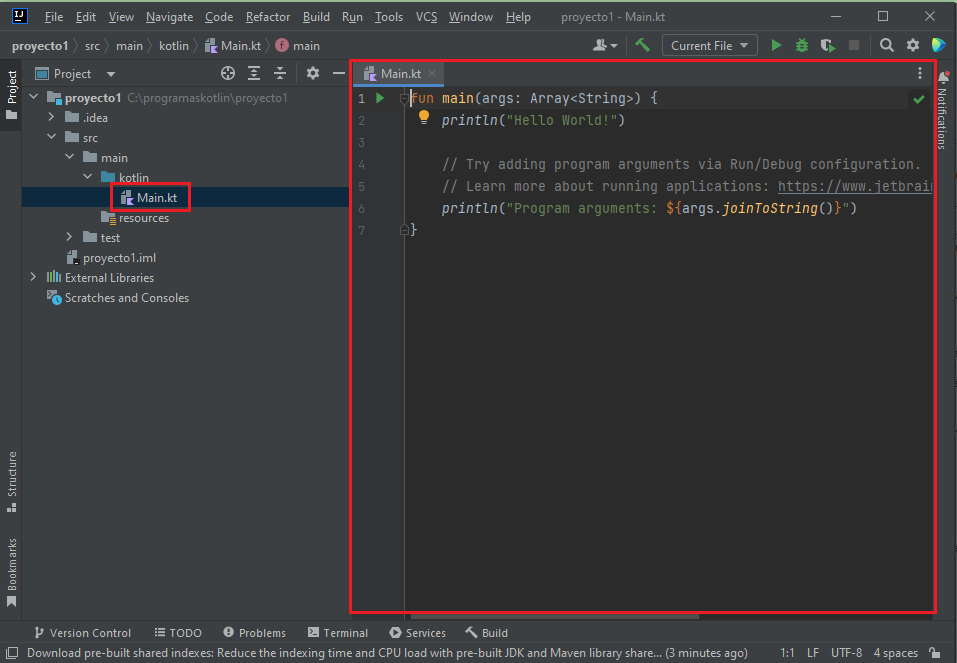Open Code With Me user icon

coord(605,45)
